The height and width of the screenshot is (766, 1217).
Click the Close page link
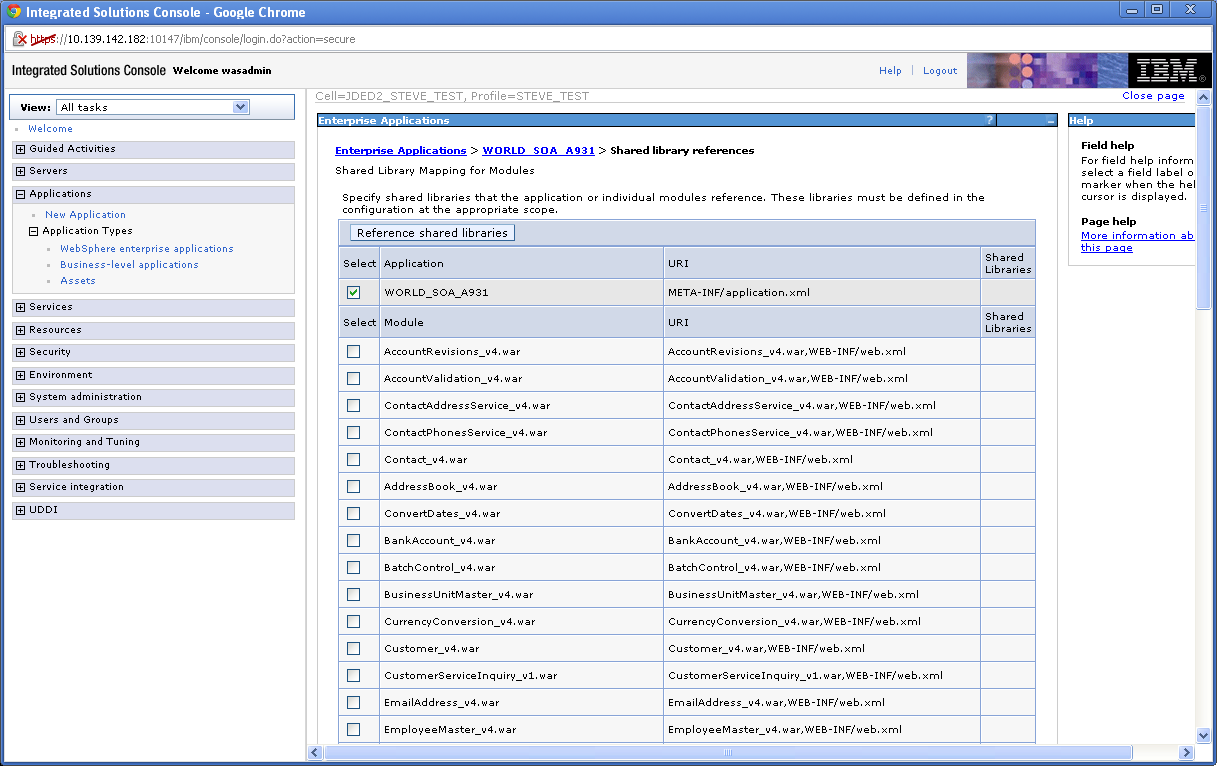pos(1153,96)
